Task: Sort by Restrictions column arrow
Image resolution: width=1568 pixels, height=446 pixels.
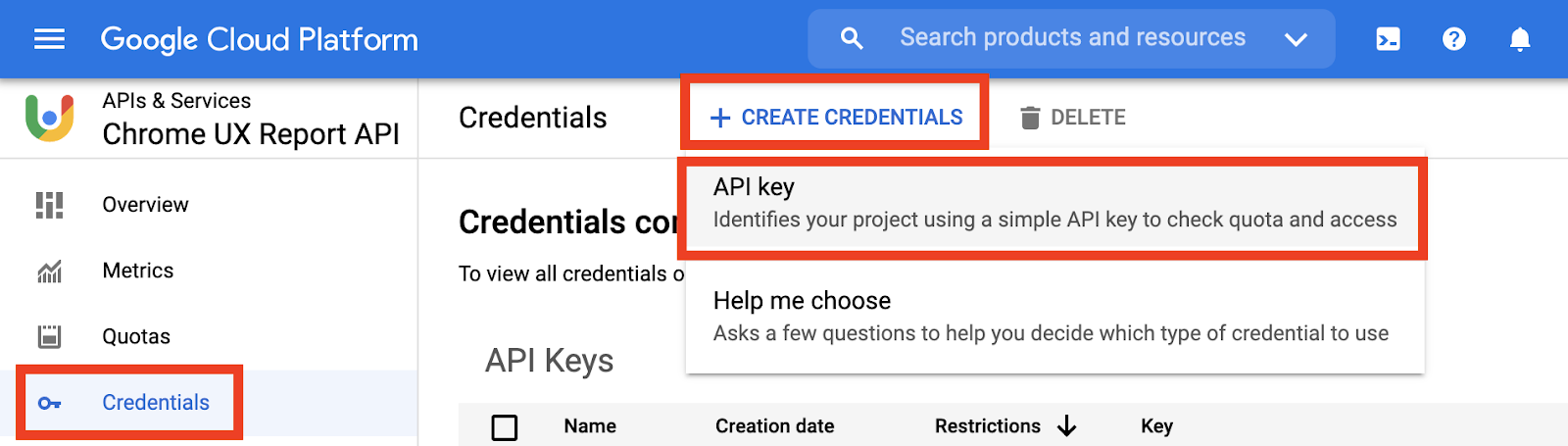Action: coord(1067,426)
